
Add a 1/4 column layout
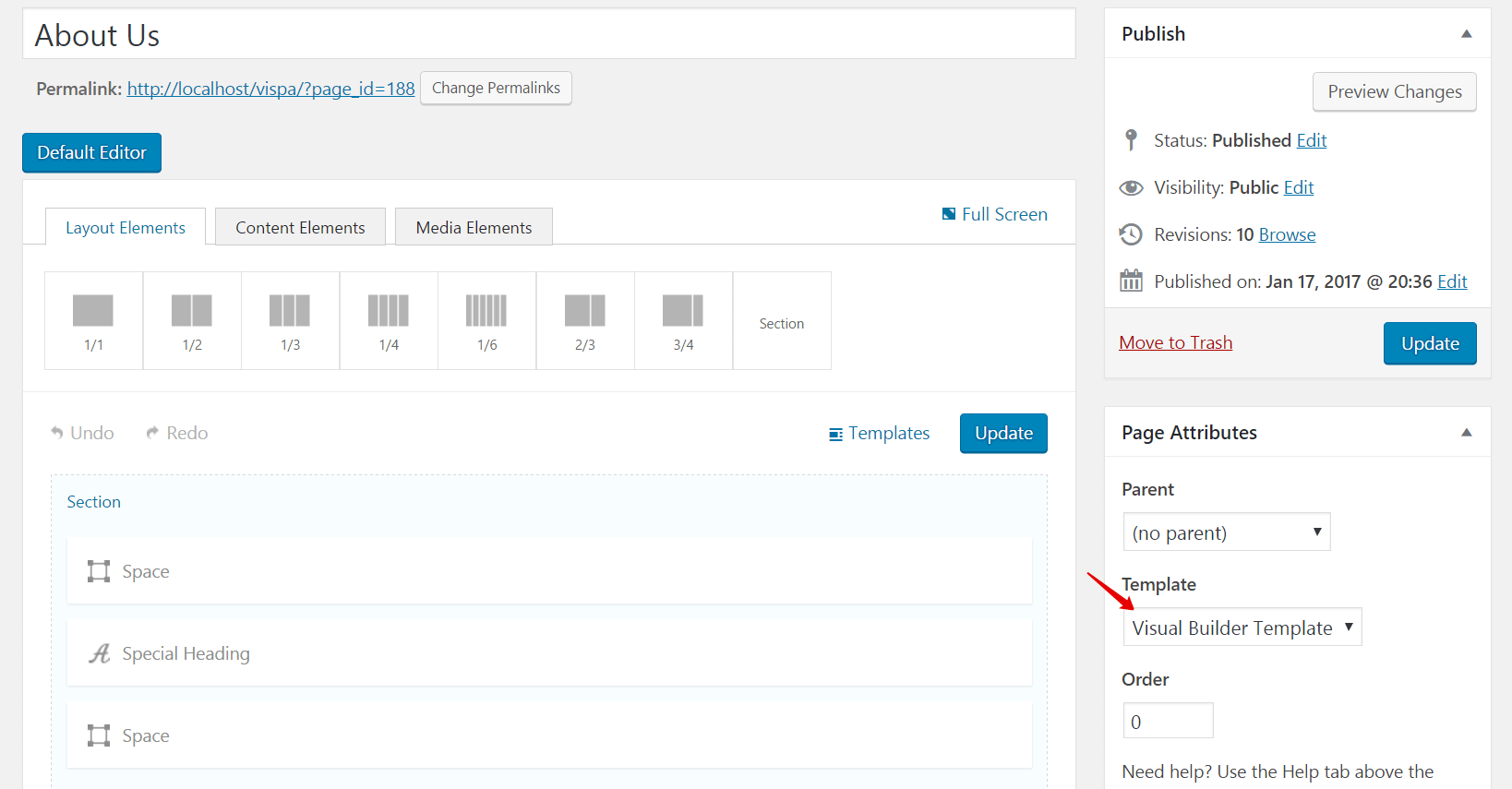(x=389, y=320)
